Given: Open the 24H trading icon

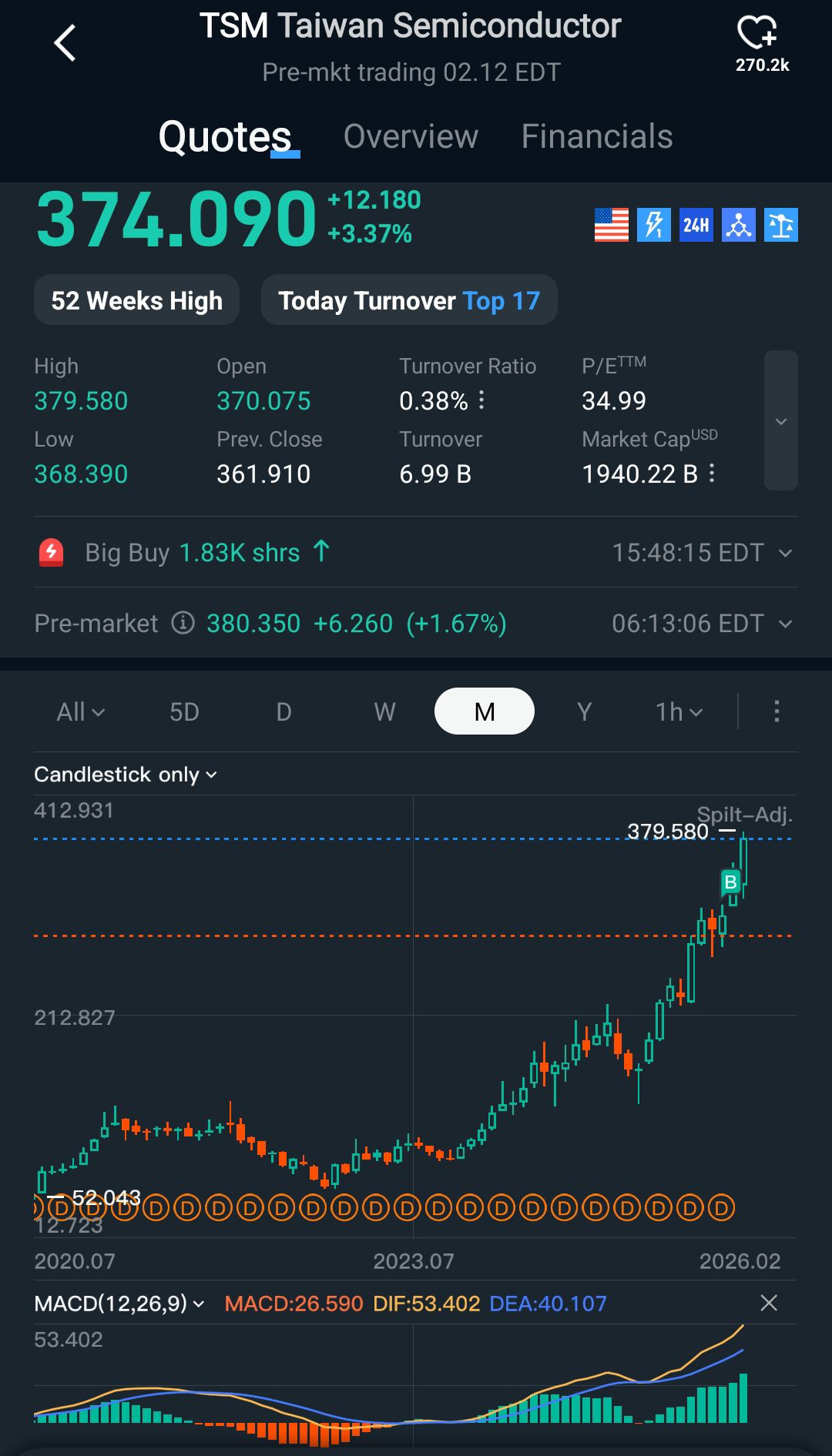Looking at the screenshot, I should coord(696,226).
